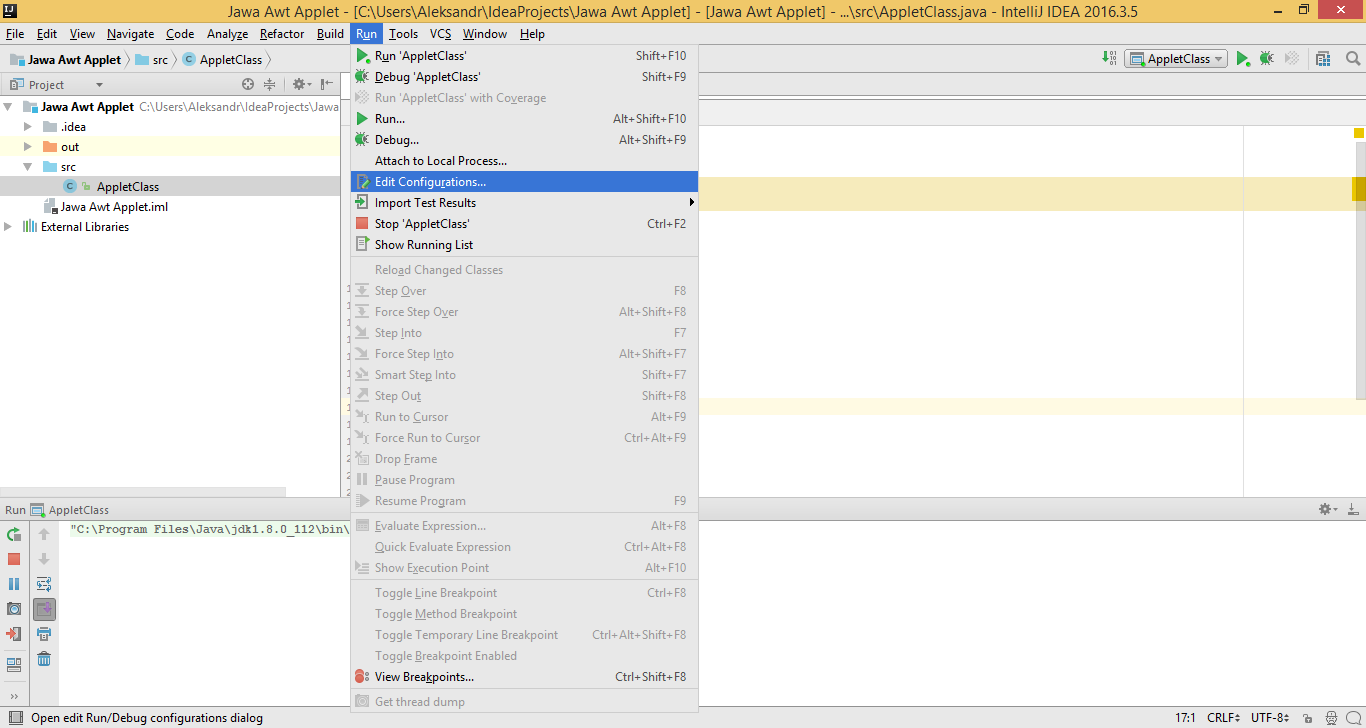The width and height of the screenshot is (1366, 728).
Task: Rerun the AppletClass application
Action: click(14, 534)
